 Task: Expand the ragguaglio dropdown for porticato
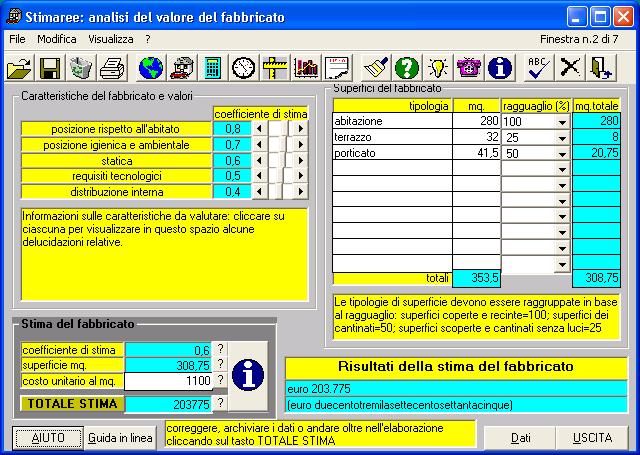pyautogui.click(x=562, y=154)
